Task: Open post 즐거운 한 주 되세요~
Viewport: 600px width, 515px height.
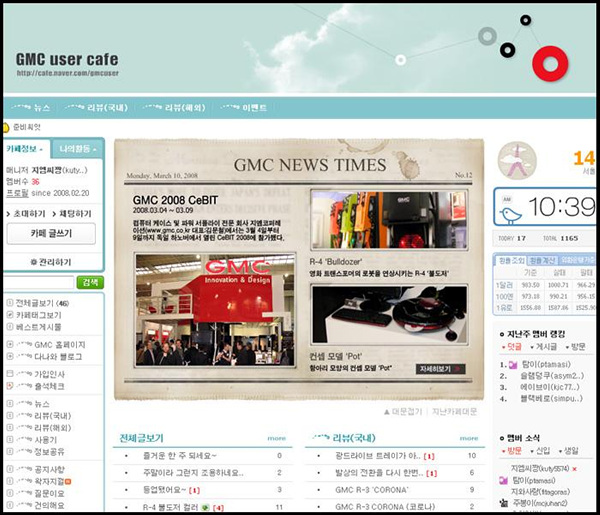Action: (x=179, y=456)
